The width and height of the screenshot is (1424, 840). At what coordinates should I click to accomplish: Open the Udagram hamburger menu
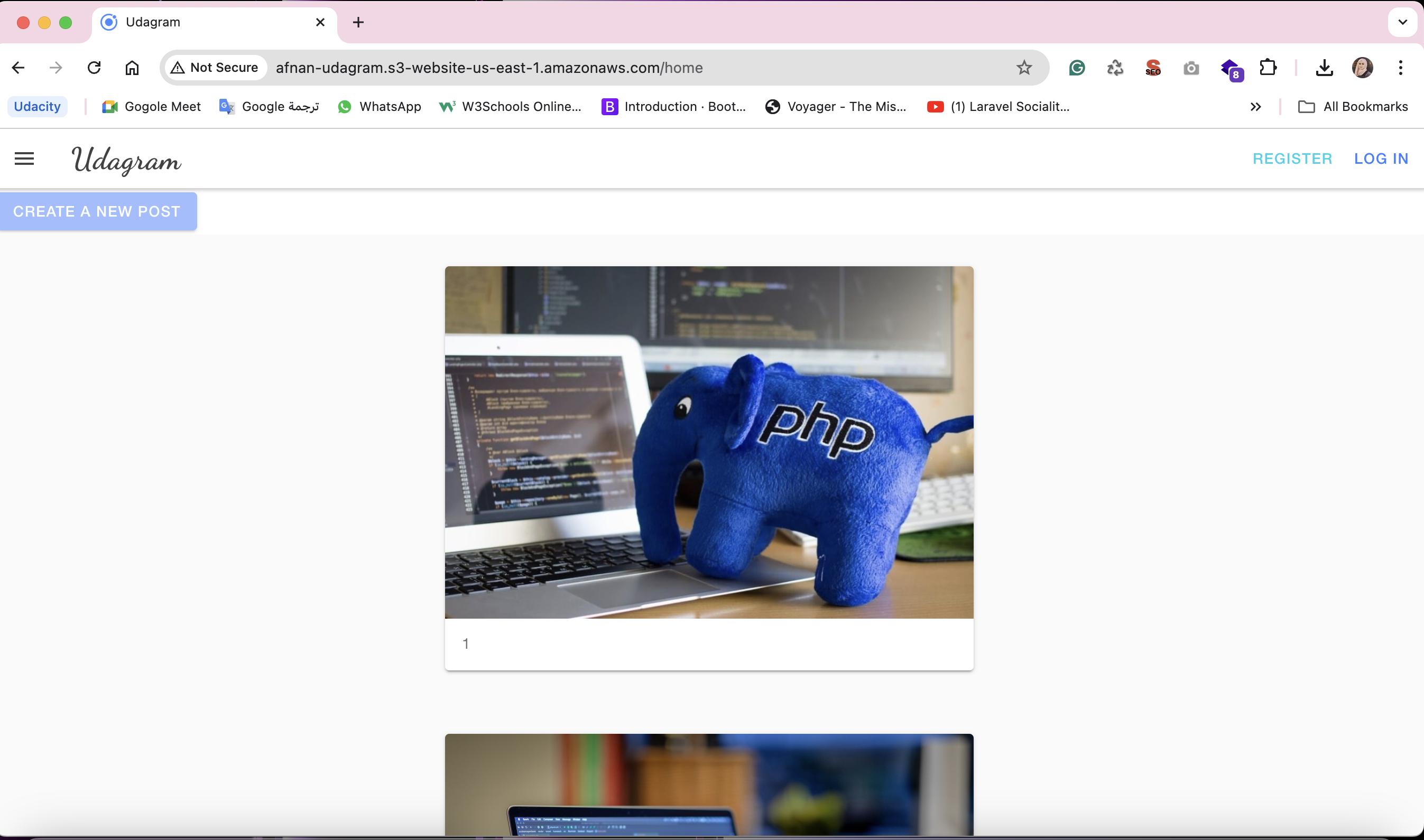coord(24,159)
